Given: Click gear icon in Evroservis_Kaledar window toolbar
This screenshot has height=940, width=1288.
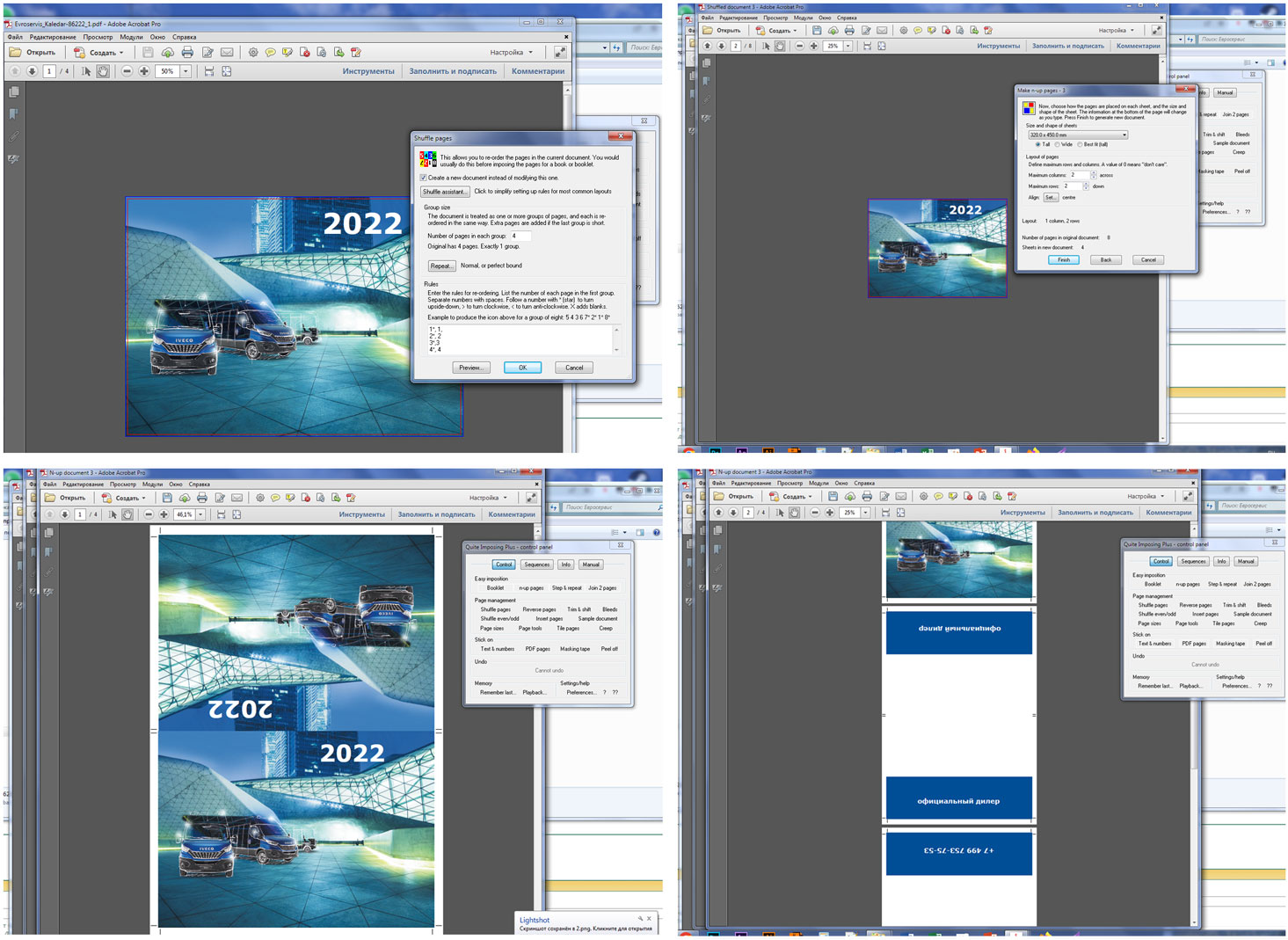Looking at the screenshot, I should 253,53.
